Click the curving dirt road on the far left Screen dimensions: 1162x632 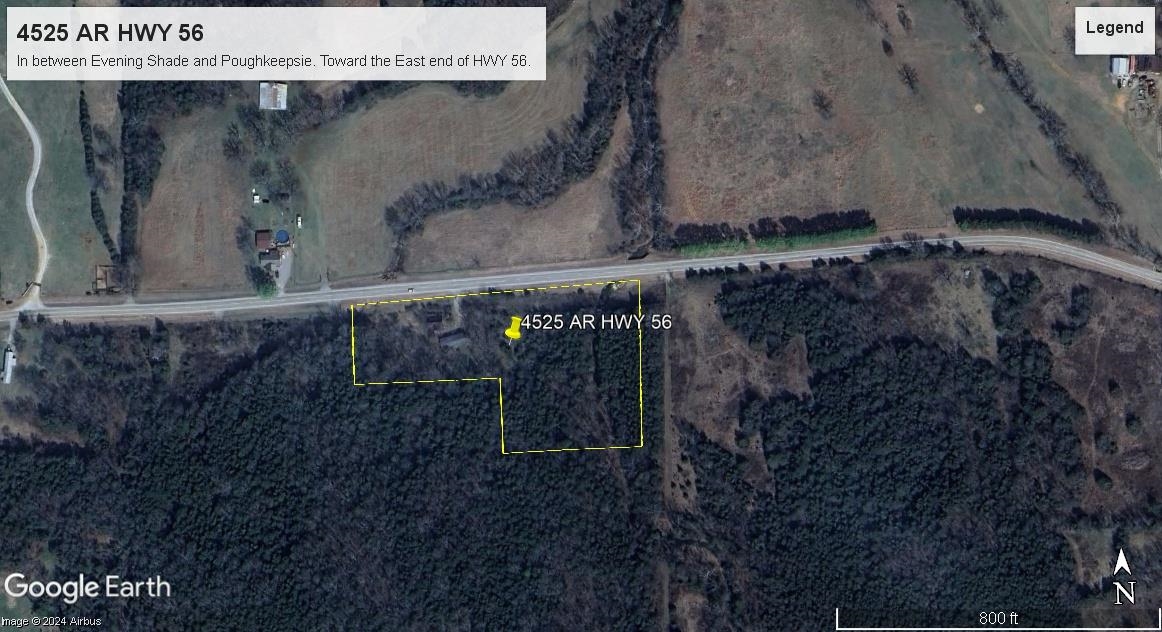click(31, 194)
